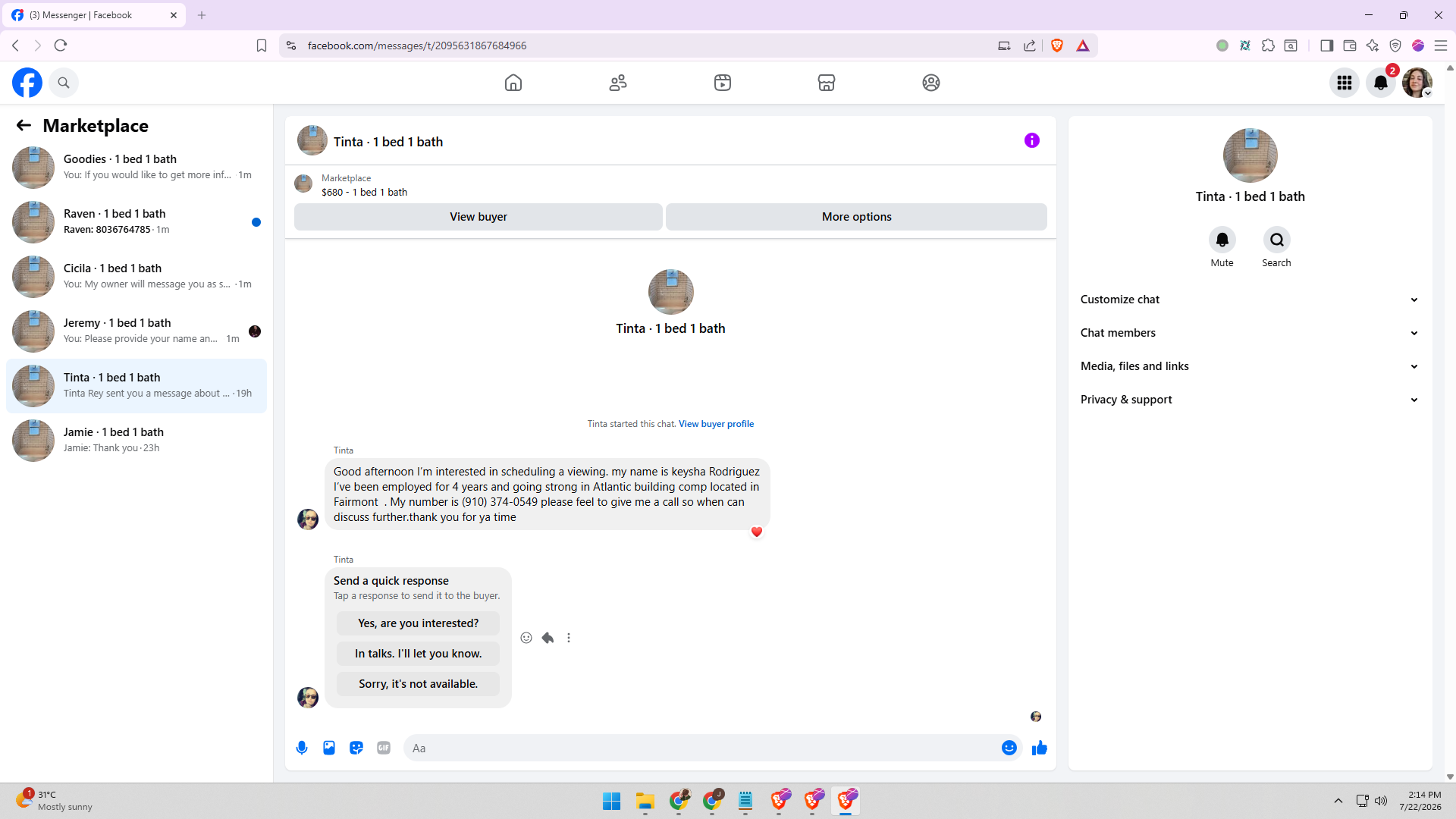Reply to the quick response message

[x=548, y=638]
